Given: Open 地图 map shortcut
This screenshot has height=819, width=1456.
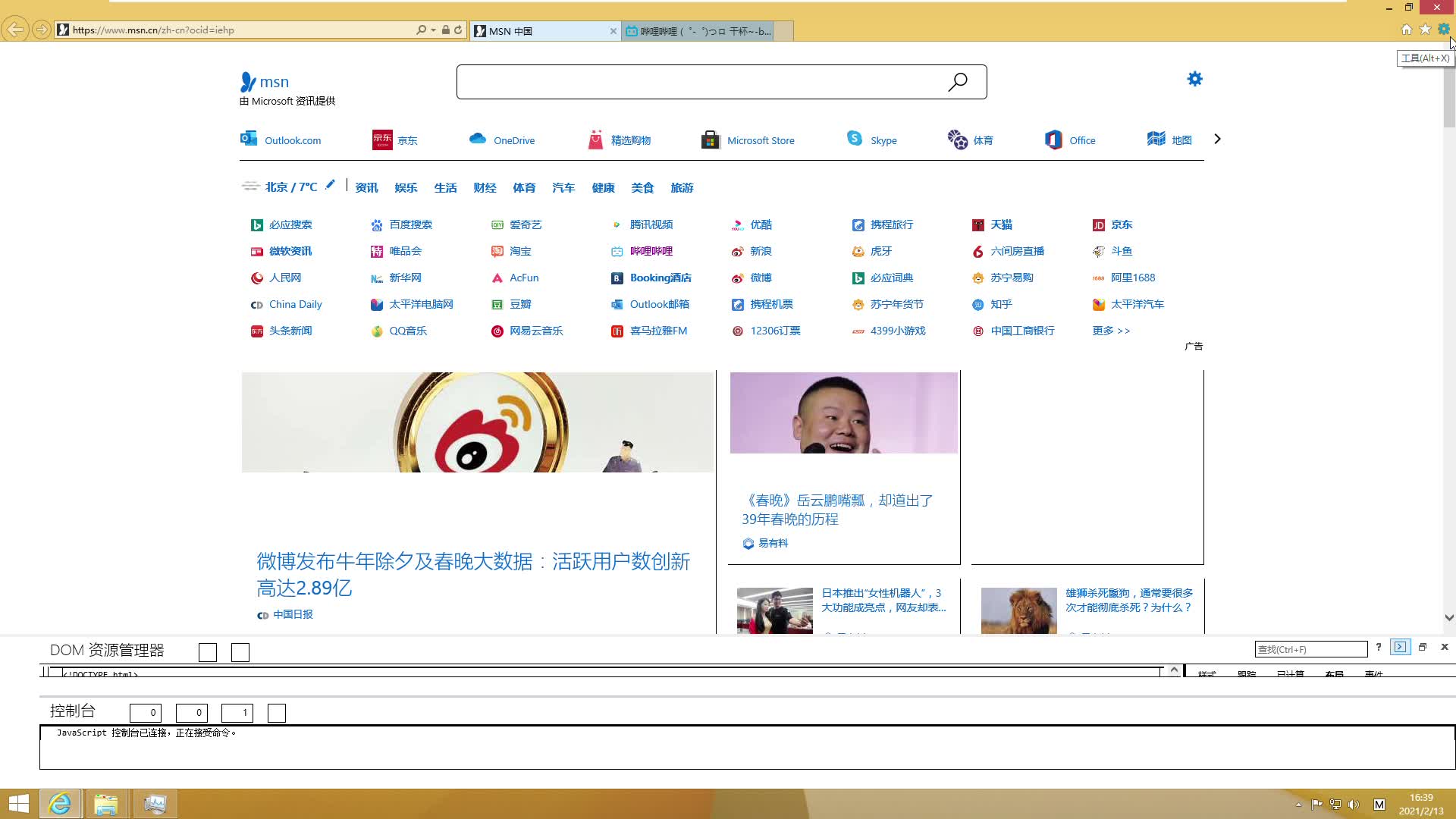Looking at the screenshot, I should click(1169, 140).
